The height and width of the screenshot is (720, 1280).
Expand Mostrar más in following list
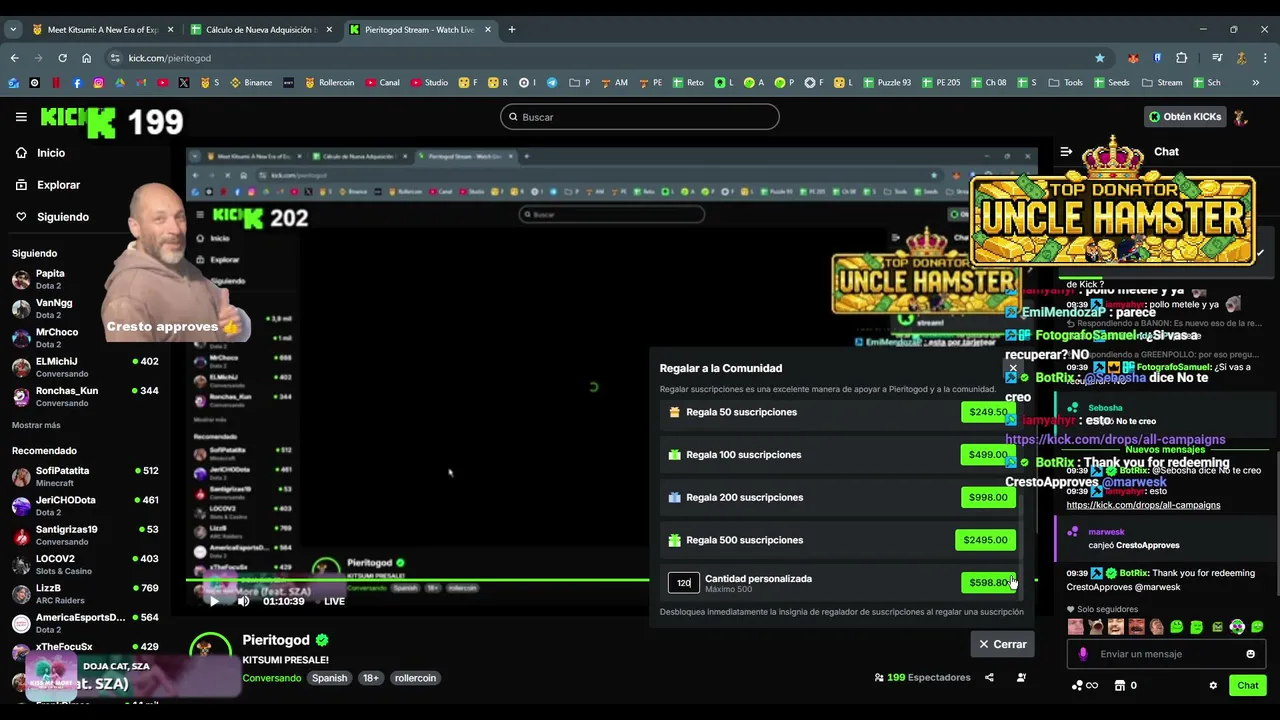36,425
